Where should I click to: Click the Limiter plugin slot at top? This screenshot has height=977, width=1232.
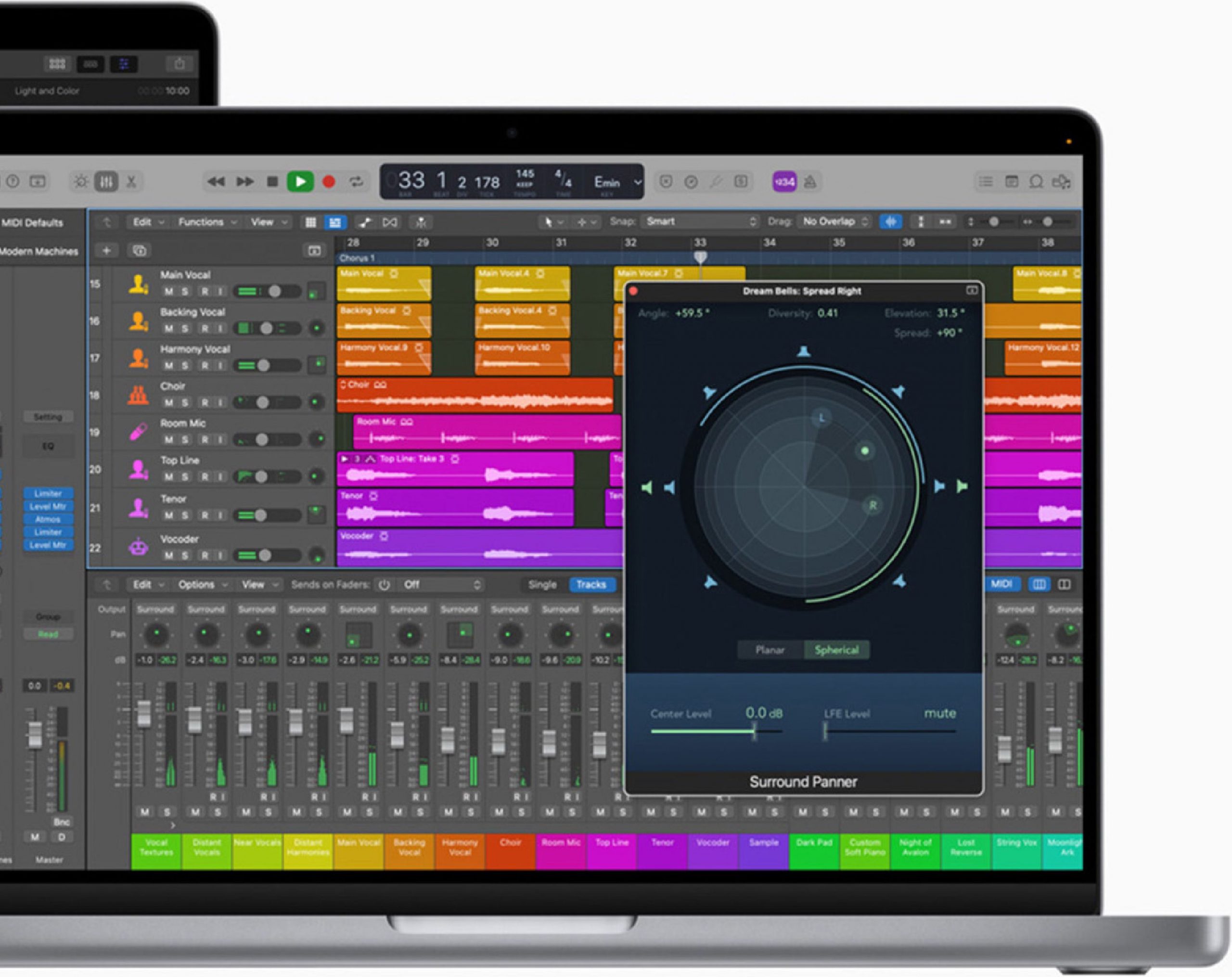(48, 494)
